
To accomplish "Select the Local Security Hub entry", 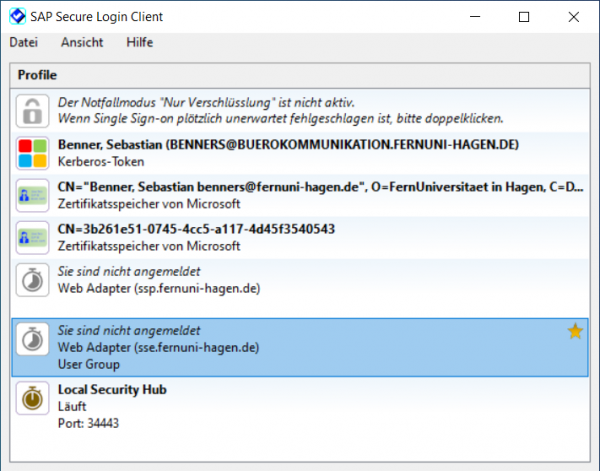I will coord(112,390).
